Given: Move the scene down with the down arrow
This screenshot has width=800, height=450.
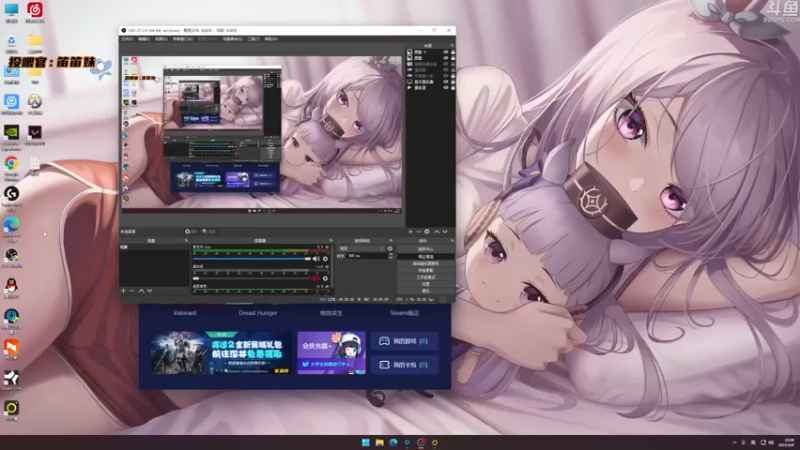Looking at the screenshot, I should pos(149,290).
